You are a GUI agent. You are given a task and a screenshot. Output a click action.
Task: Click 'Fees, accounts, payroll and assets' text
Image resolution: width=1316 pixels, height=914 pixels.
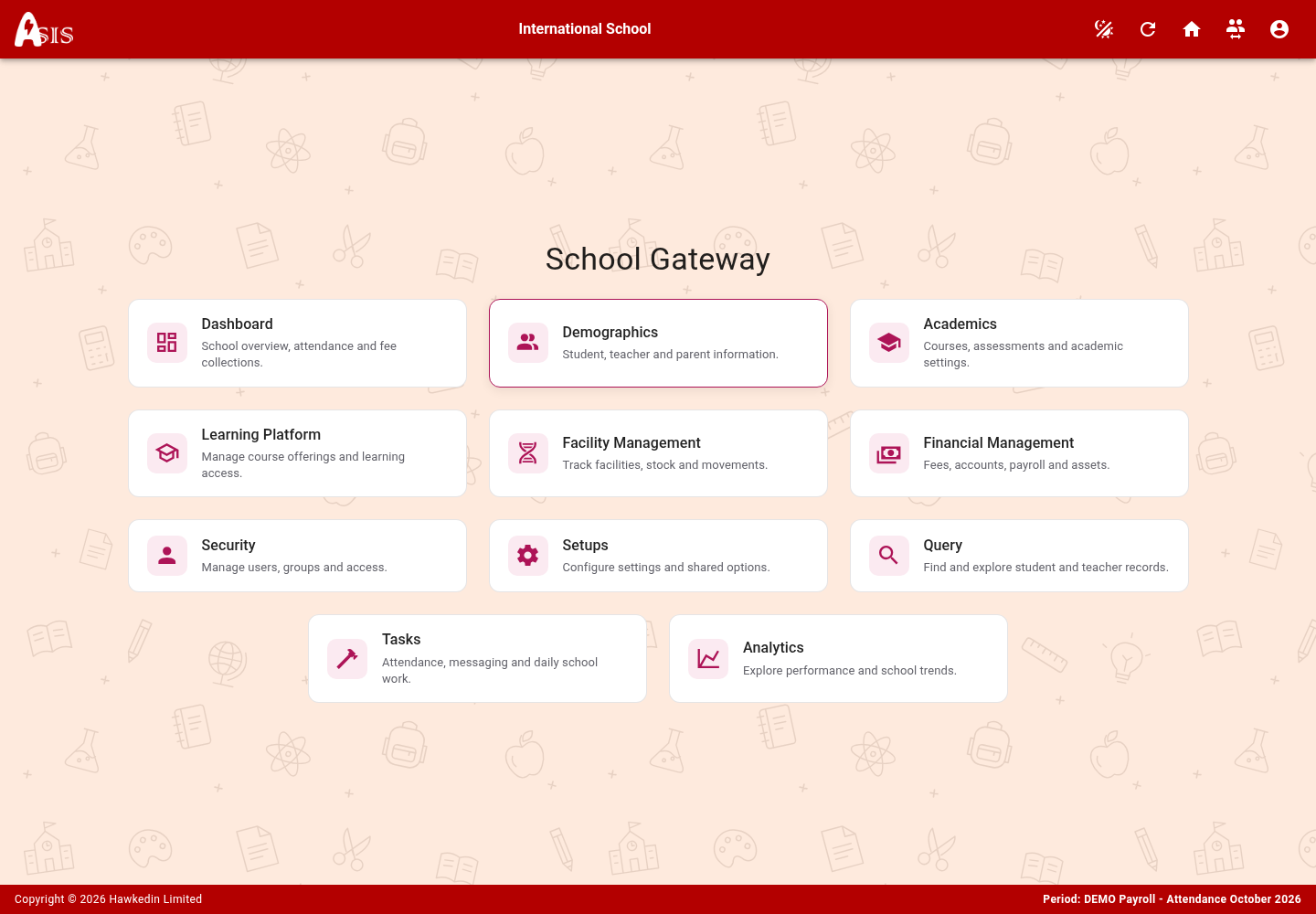pyautogui.click(x=1016, y=465)
